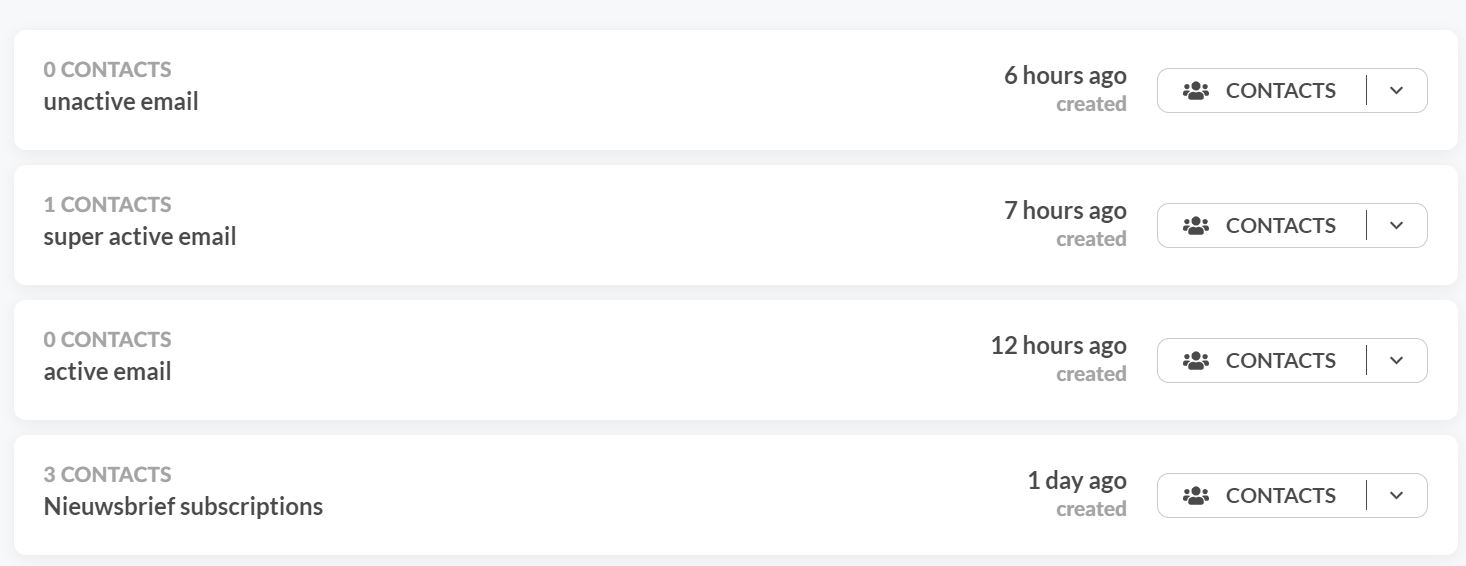
Task: Expand dropdown arrow for unactive email
Action: [x=1397, y=91]
